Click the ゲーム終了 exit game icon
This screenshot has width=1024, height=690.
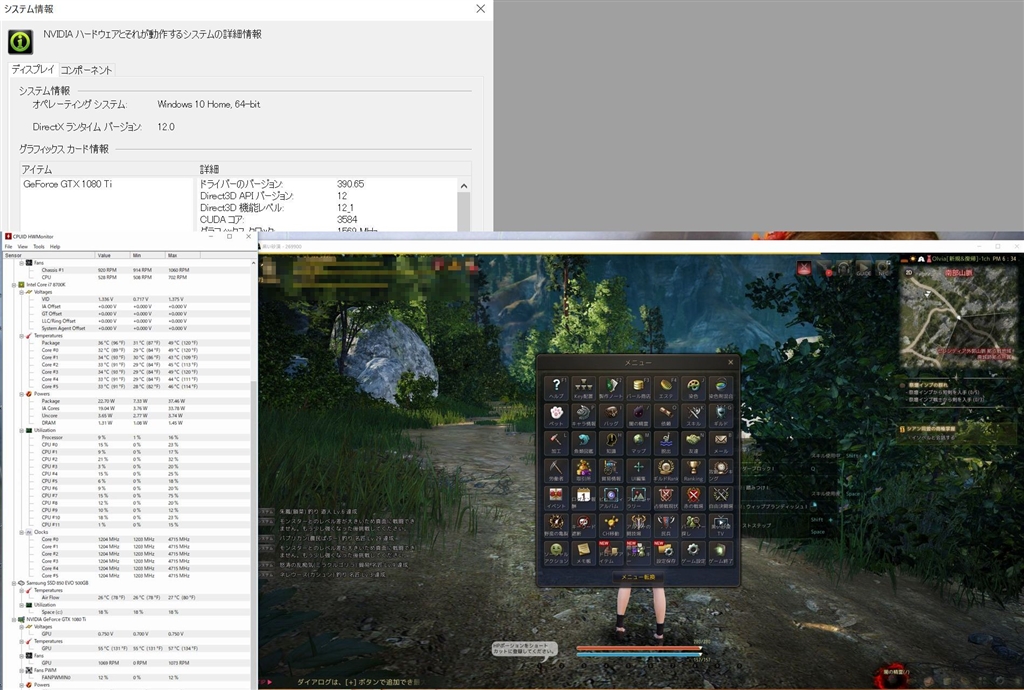pyautogui.click(x=720, y=552)
